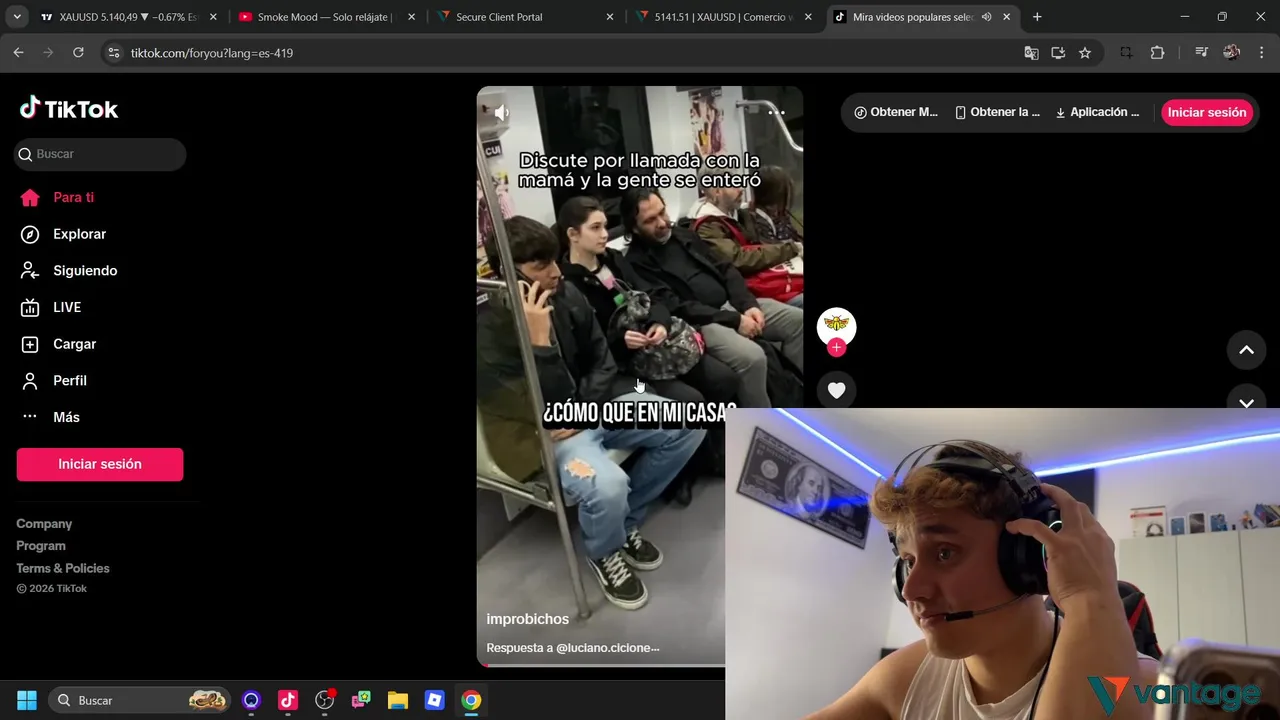Open OBS Studio from the taskbar

tap(325, 700)
